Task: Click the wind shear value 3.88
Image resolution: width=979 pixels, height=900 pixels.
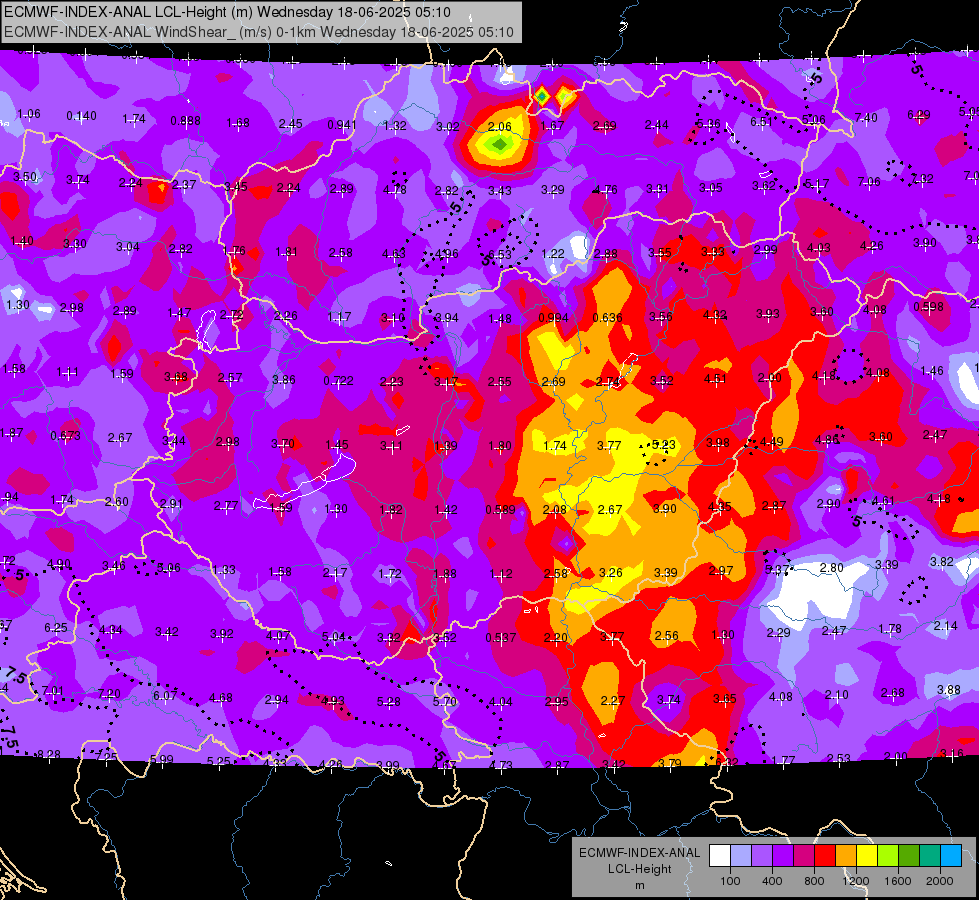Action: coord(948,690)
